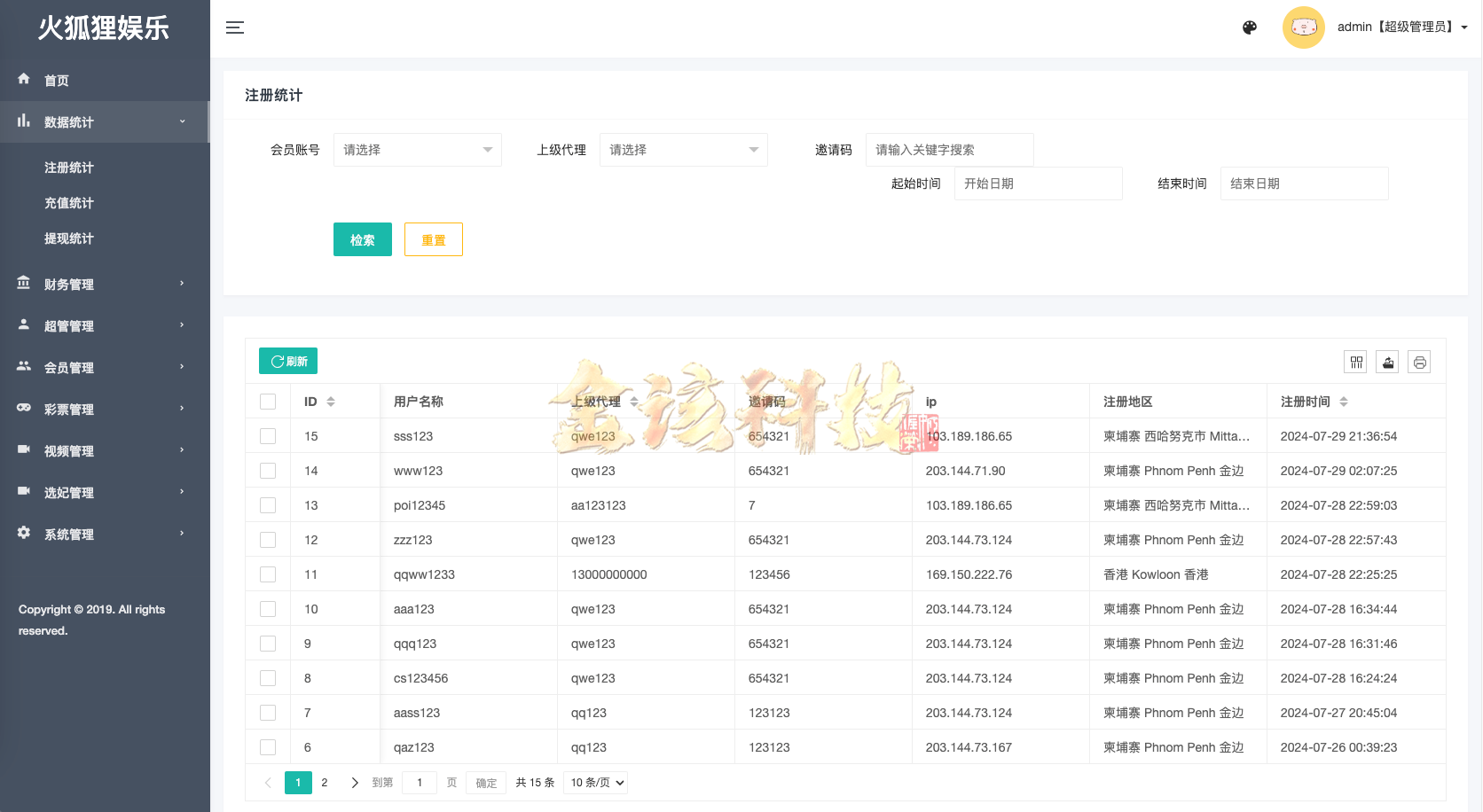Check the row checkbox for user qqww1233
The width and height of the screenshot is (1483, 812).
(268, 574)
